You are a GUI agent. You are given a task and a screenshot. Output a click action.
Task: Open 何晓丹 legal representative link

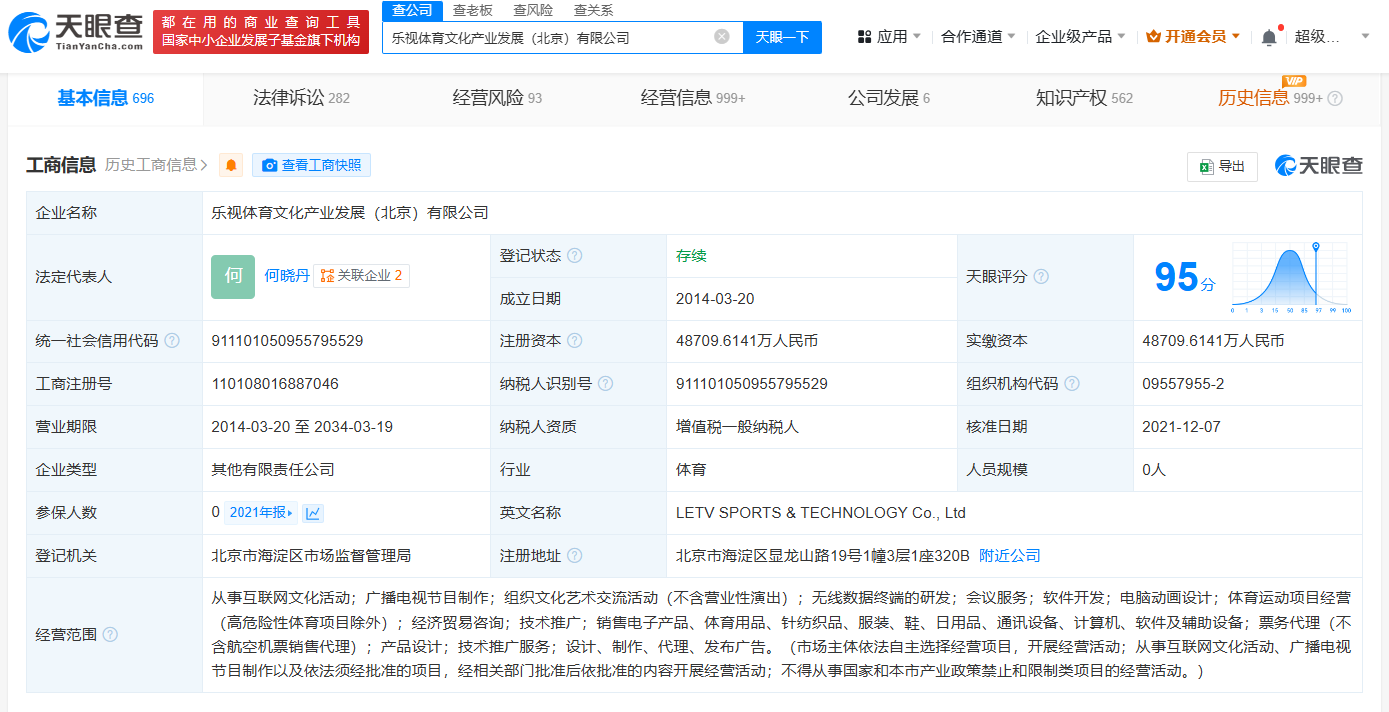coord(287,276)
